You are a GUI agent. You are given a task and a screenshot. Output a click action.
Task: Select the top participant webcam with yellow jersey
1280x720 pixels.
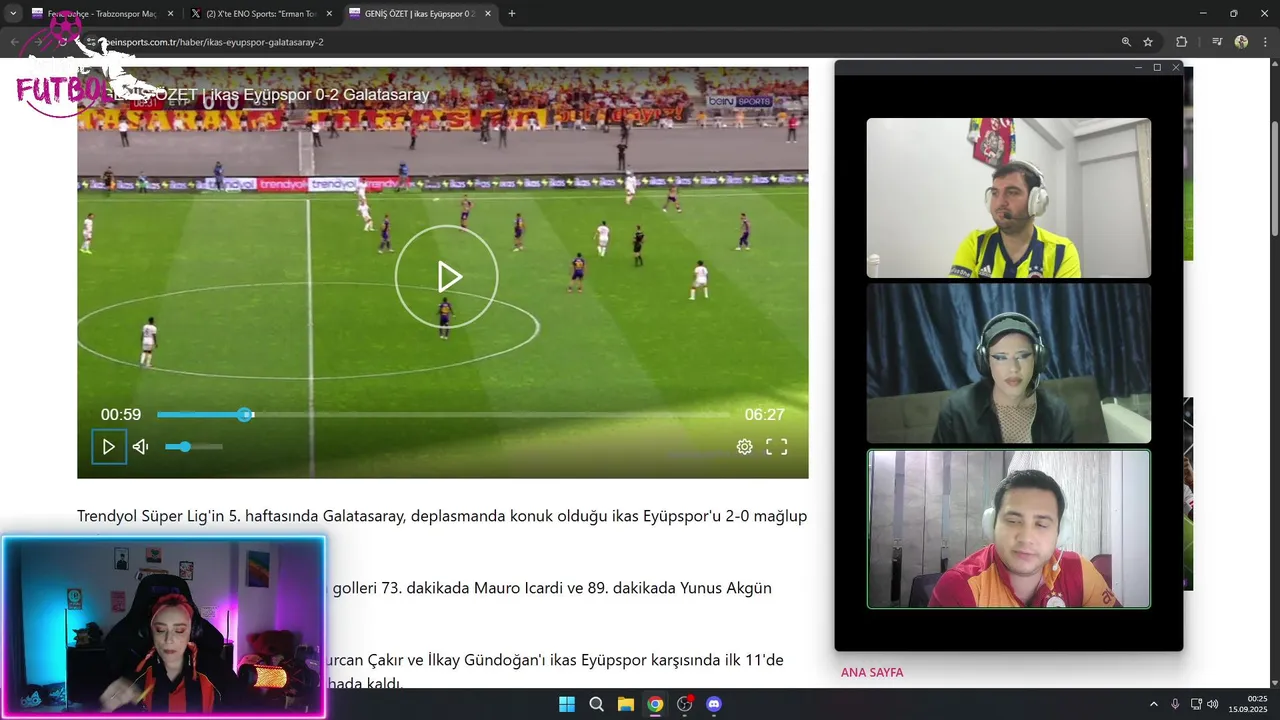[1008, 198]
